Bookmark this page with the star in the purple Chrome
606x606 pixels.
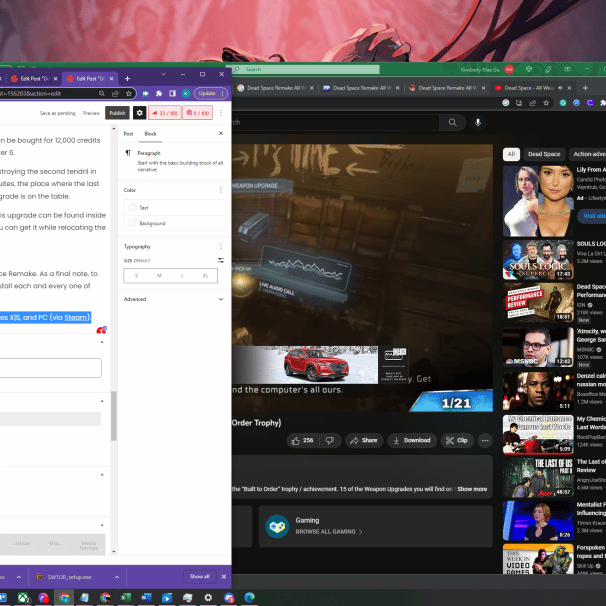(129, 93)
